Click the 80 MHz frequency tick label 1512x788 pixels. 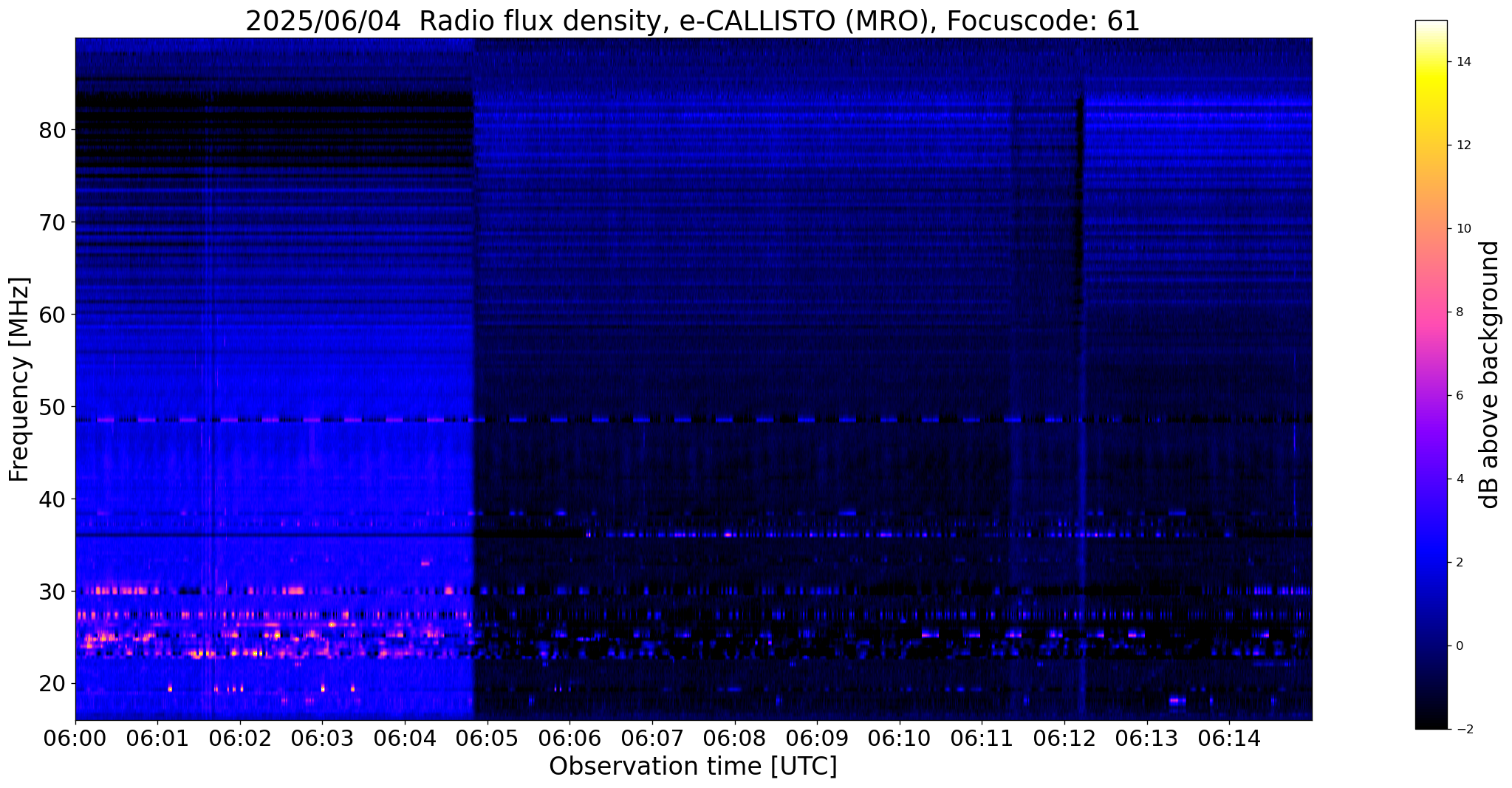point(52,130)
